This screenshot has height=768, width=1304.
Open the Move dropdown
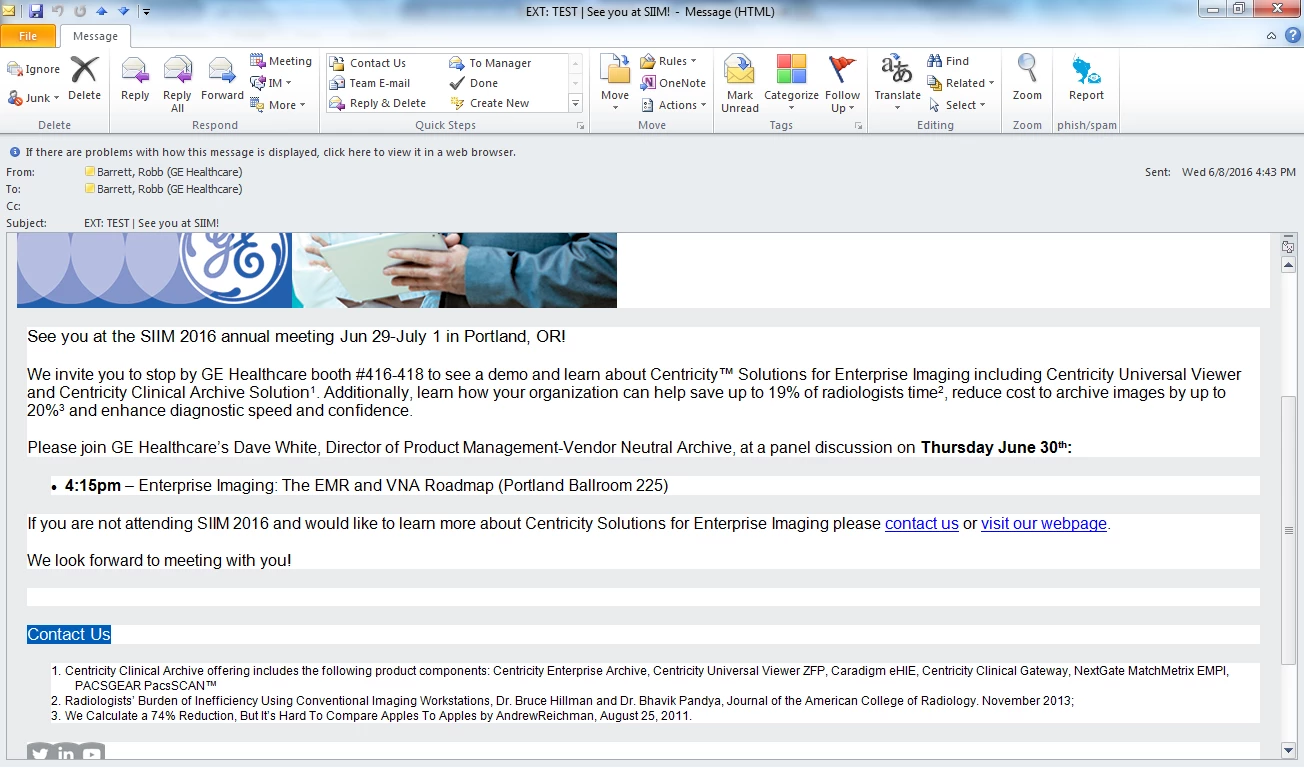[615, 81]
